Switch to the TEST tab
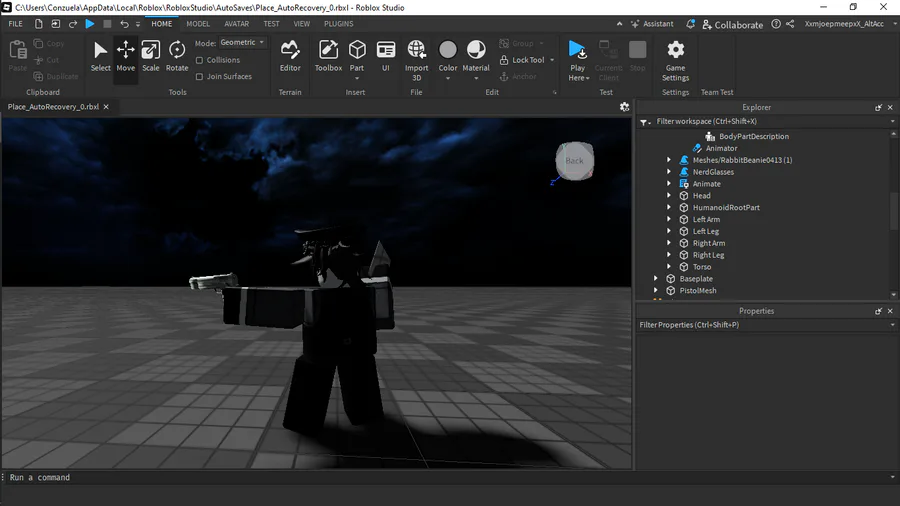 271,24
